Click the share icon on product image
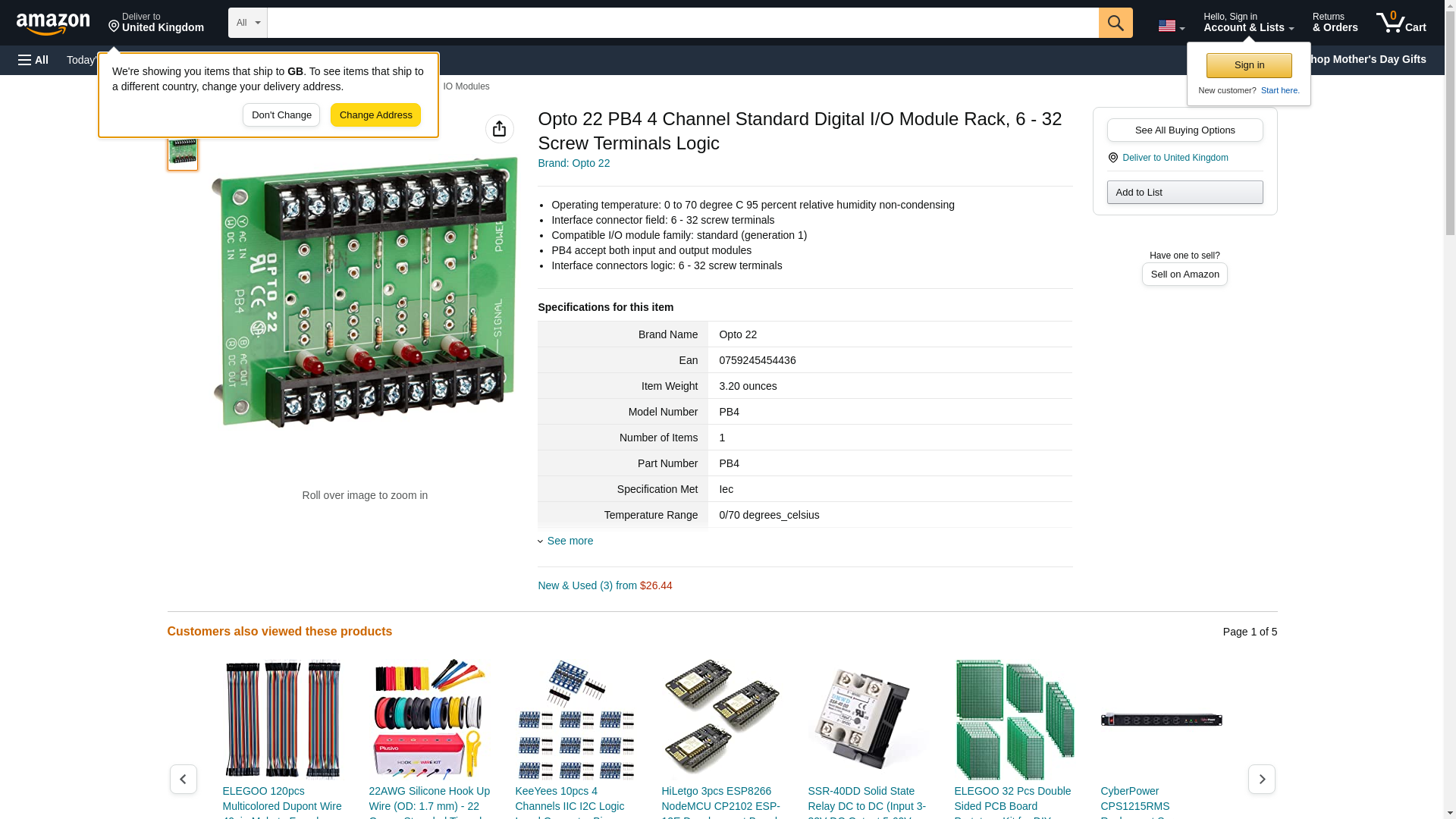 tap(499, 129)
